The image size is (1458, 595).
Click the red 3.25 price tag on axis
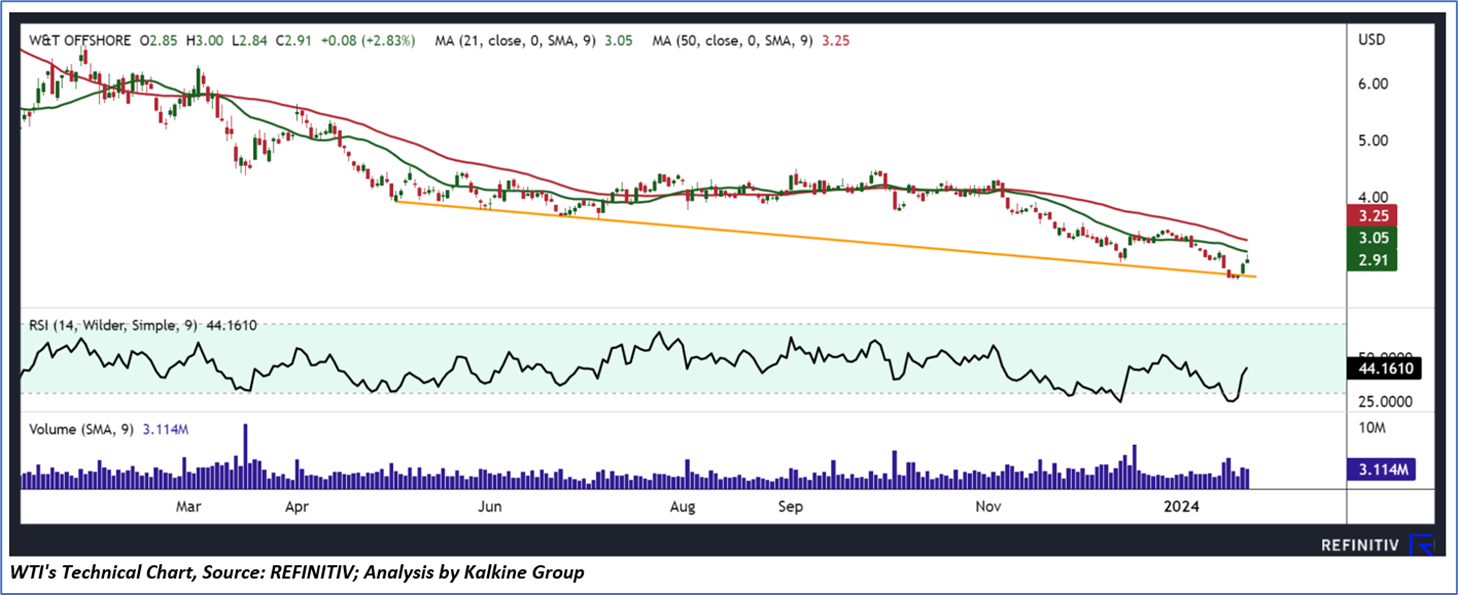(1372, 216)
